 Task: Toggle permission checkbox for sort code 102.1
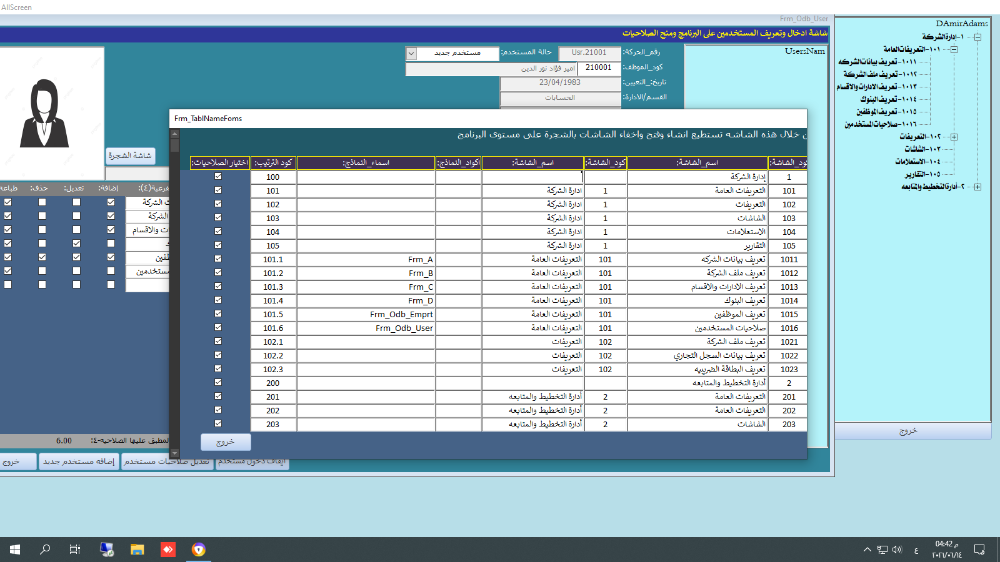(218, 341)
